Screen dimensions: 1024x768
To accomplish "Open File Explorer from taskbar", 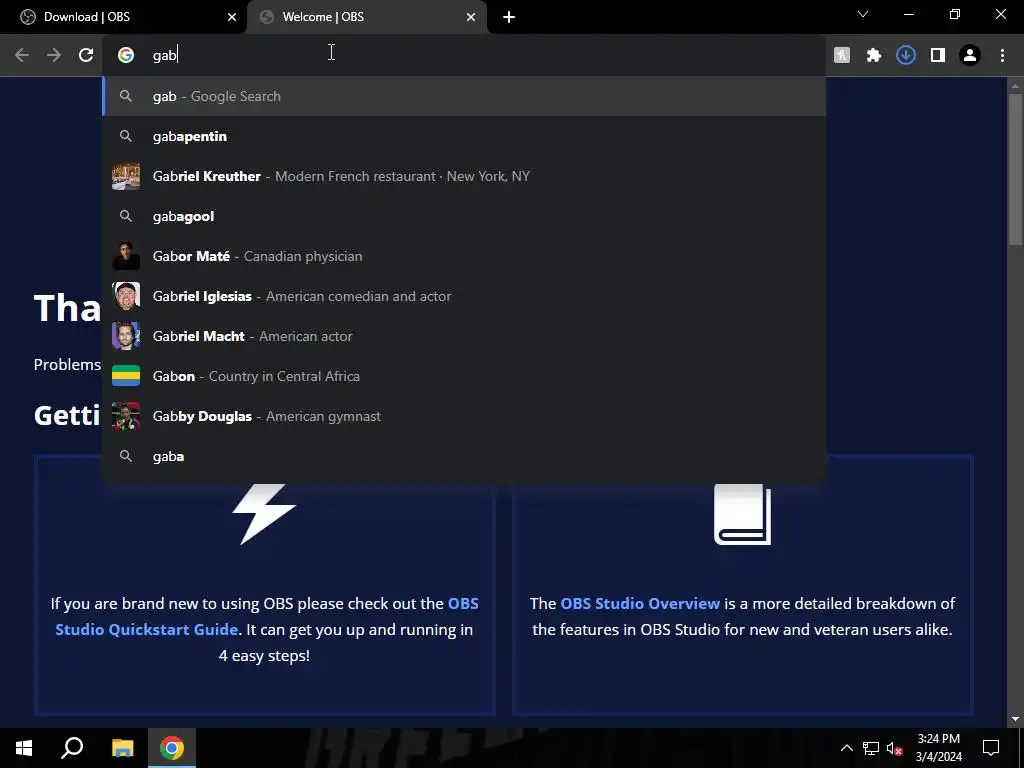I will click(x=122, y=748).
